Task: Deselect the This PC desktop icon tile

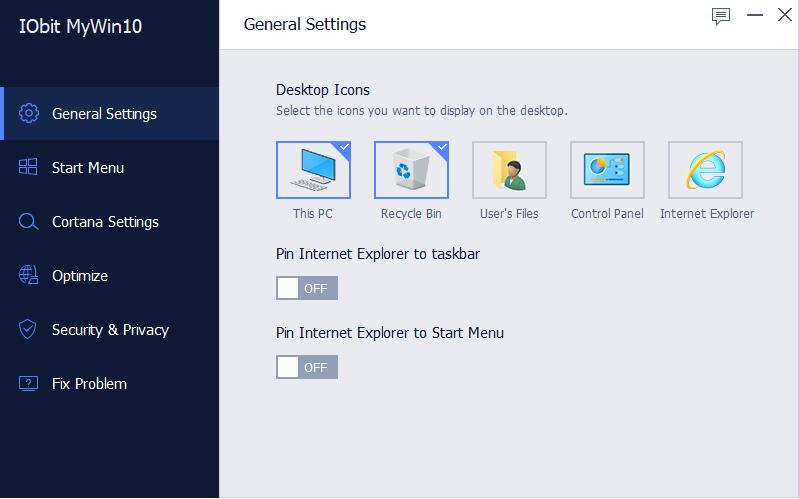Action: click(313, 170)
